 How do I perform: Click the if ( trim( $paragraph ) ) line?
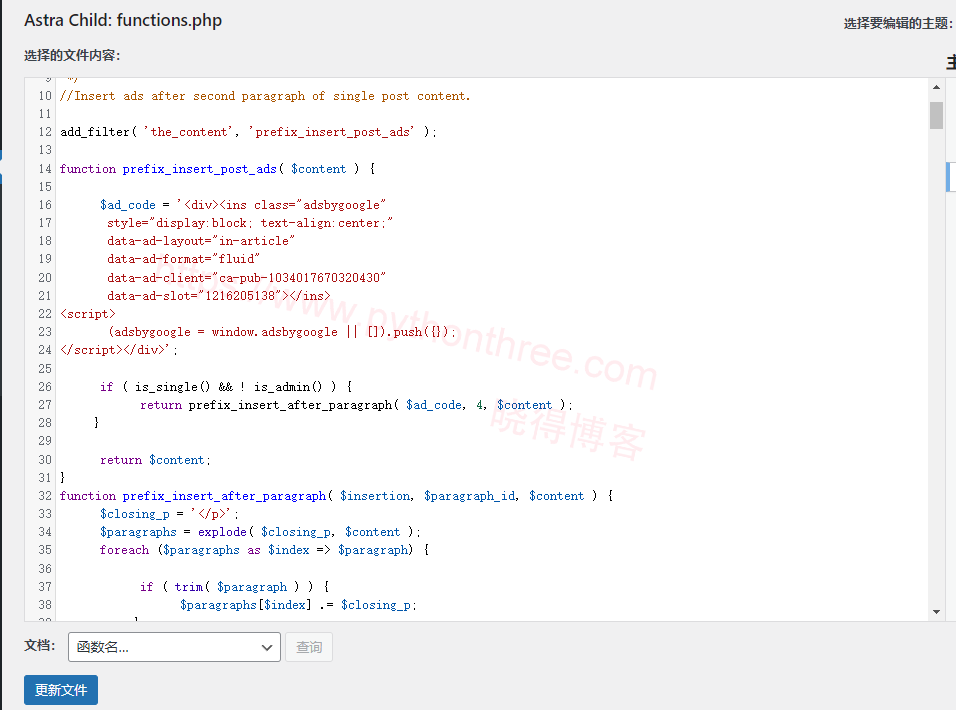pos(235,586)
